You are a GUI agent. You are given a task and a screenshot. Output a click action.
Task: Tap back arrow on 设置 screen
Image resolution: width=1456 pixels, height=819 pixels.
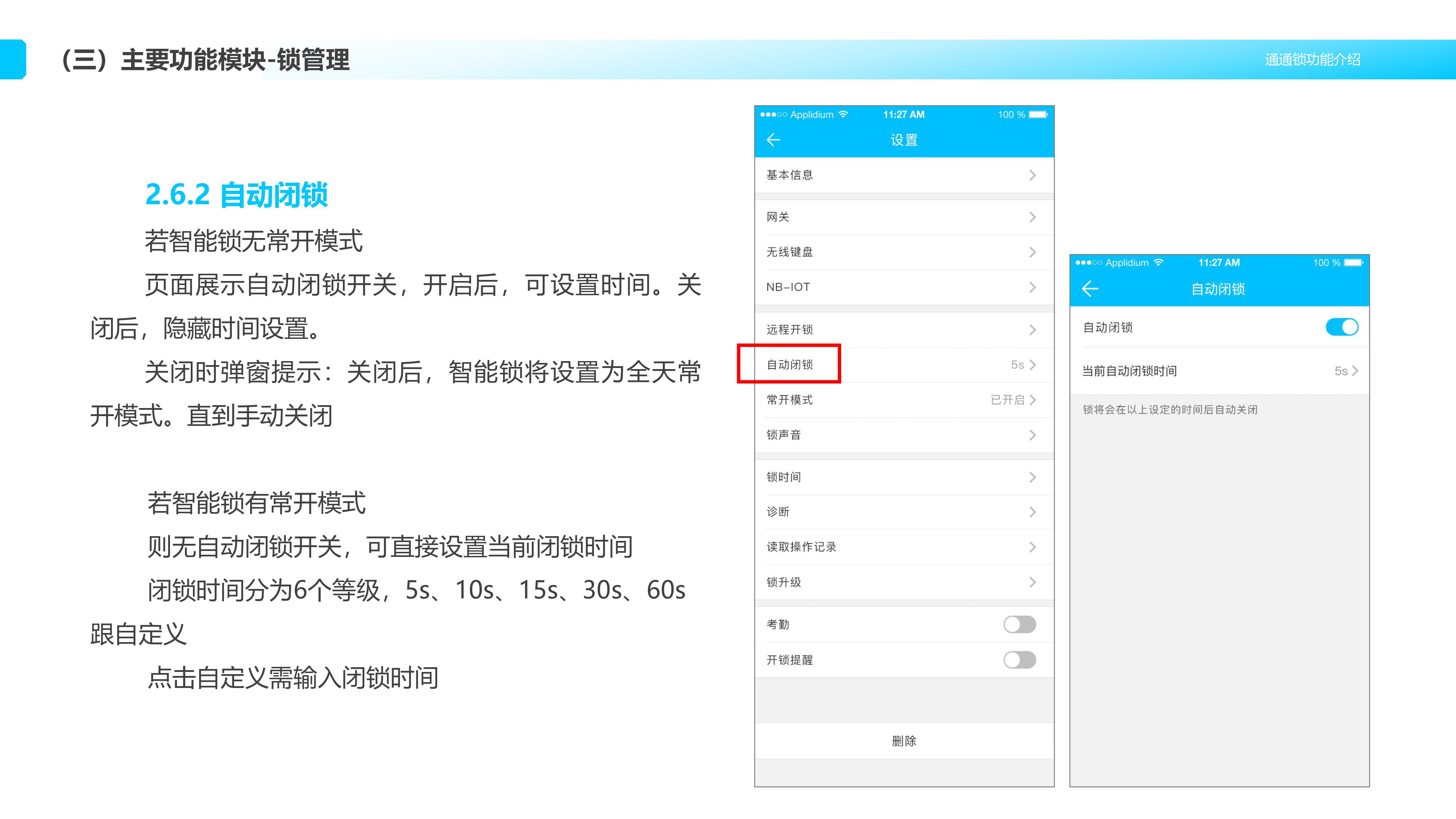click(773, 140)
